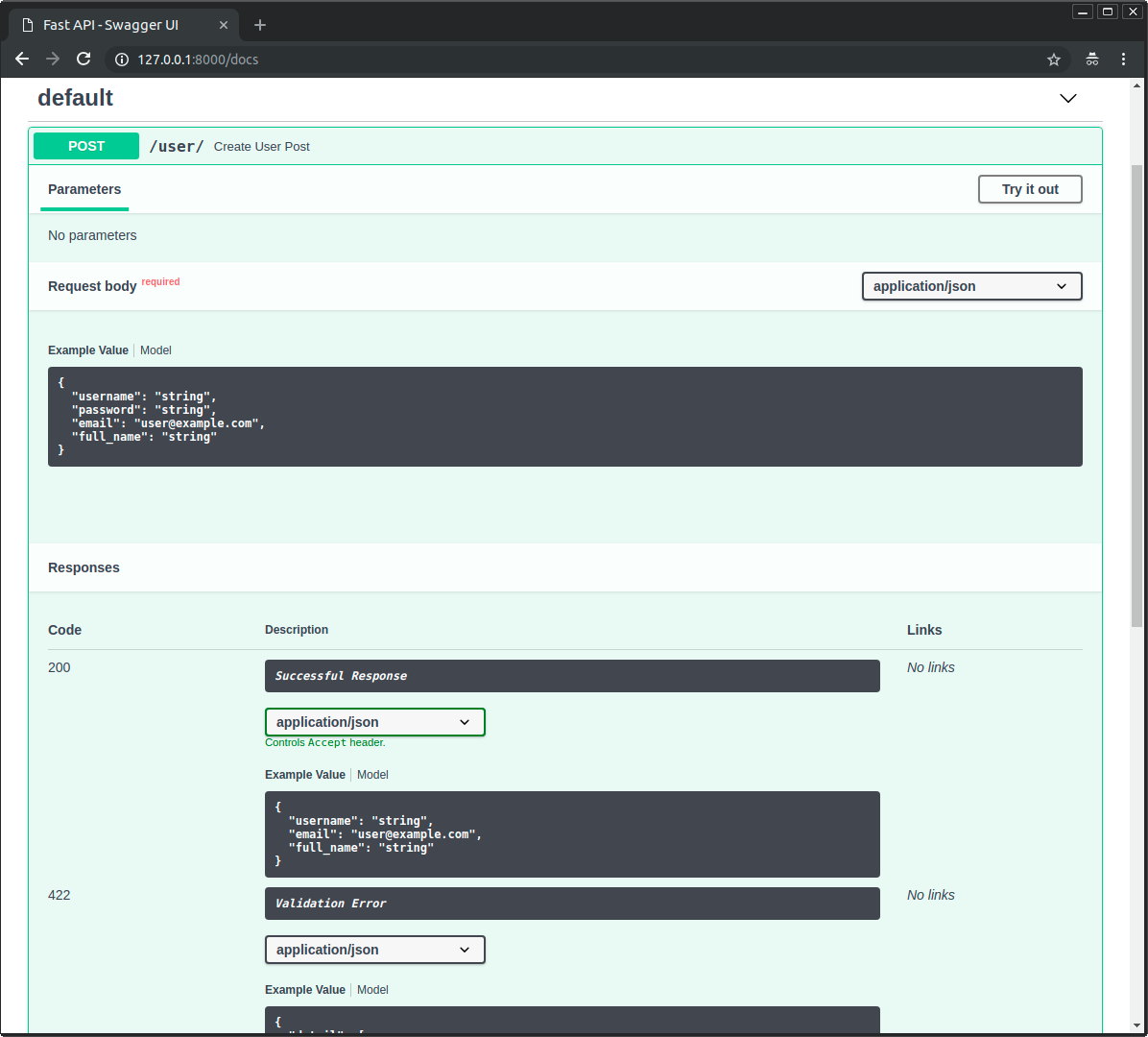Click the browser back arrow
The image size is (1148, 1037).
coord(22,60)
